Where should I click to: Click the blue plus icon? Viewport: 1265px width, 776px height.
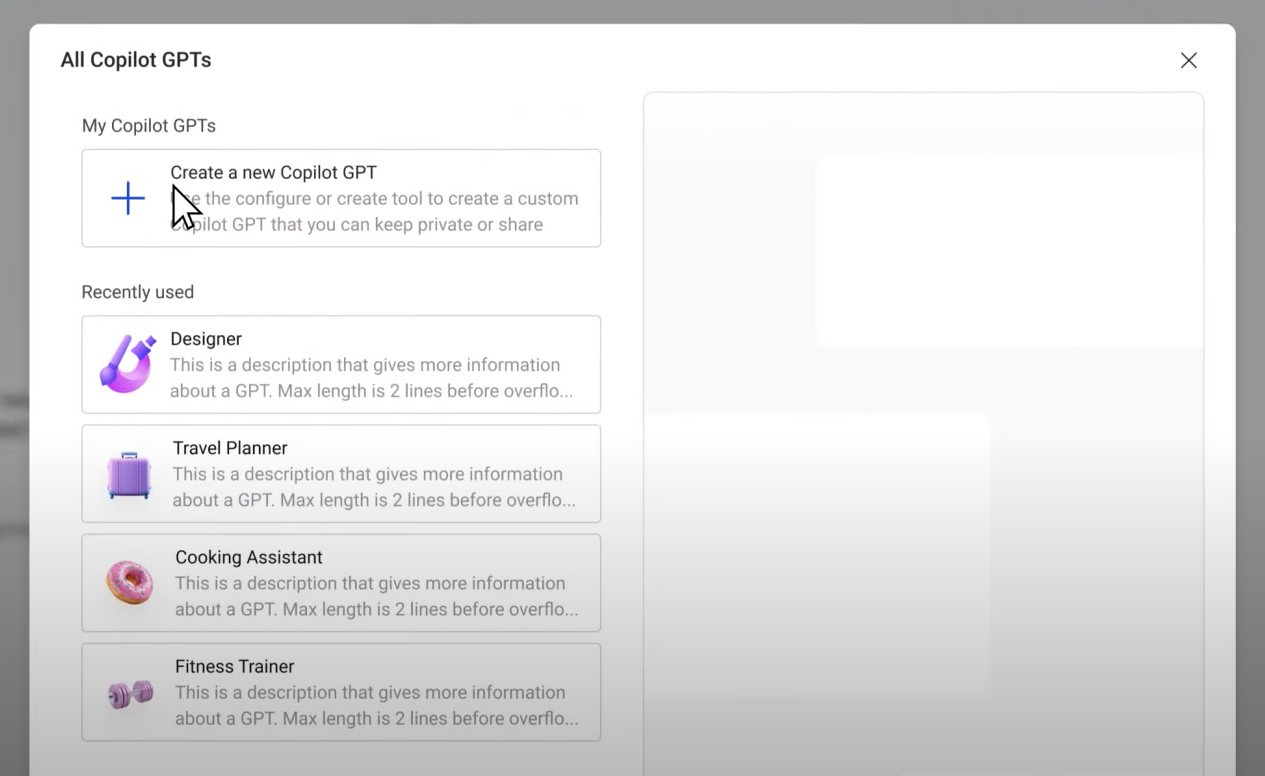(128, 198)
